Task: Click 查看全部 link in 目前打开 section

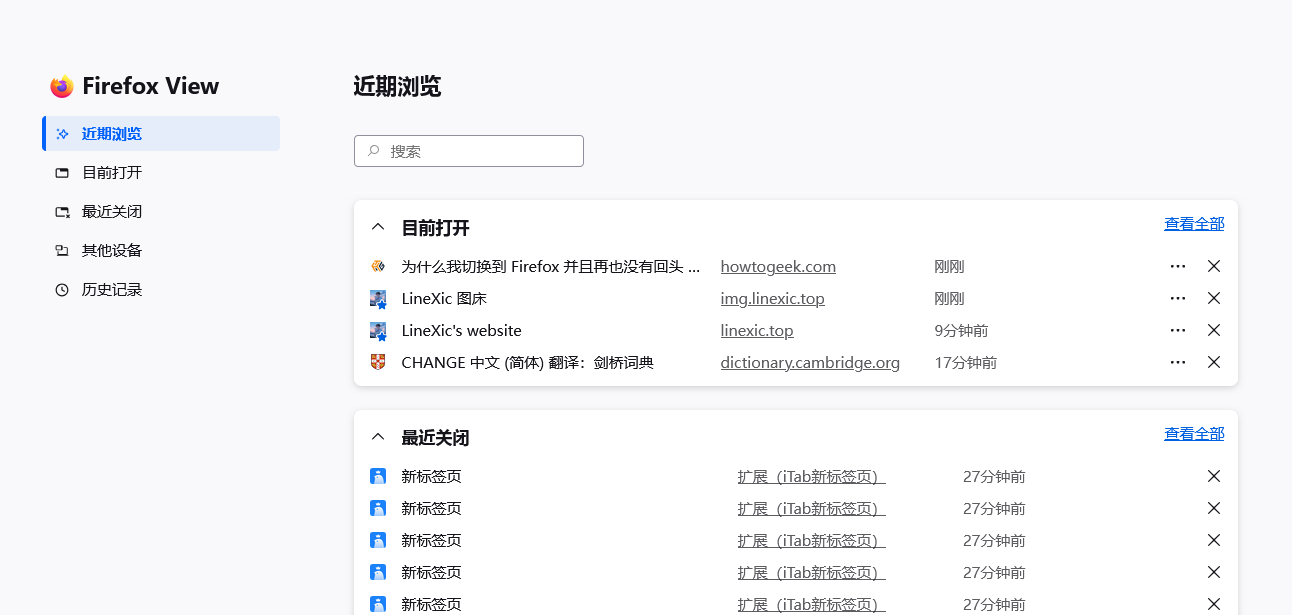Action: 1194,224
